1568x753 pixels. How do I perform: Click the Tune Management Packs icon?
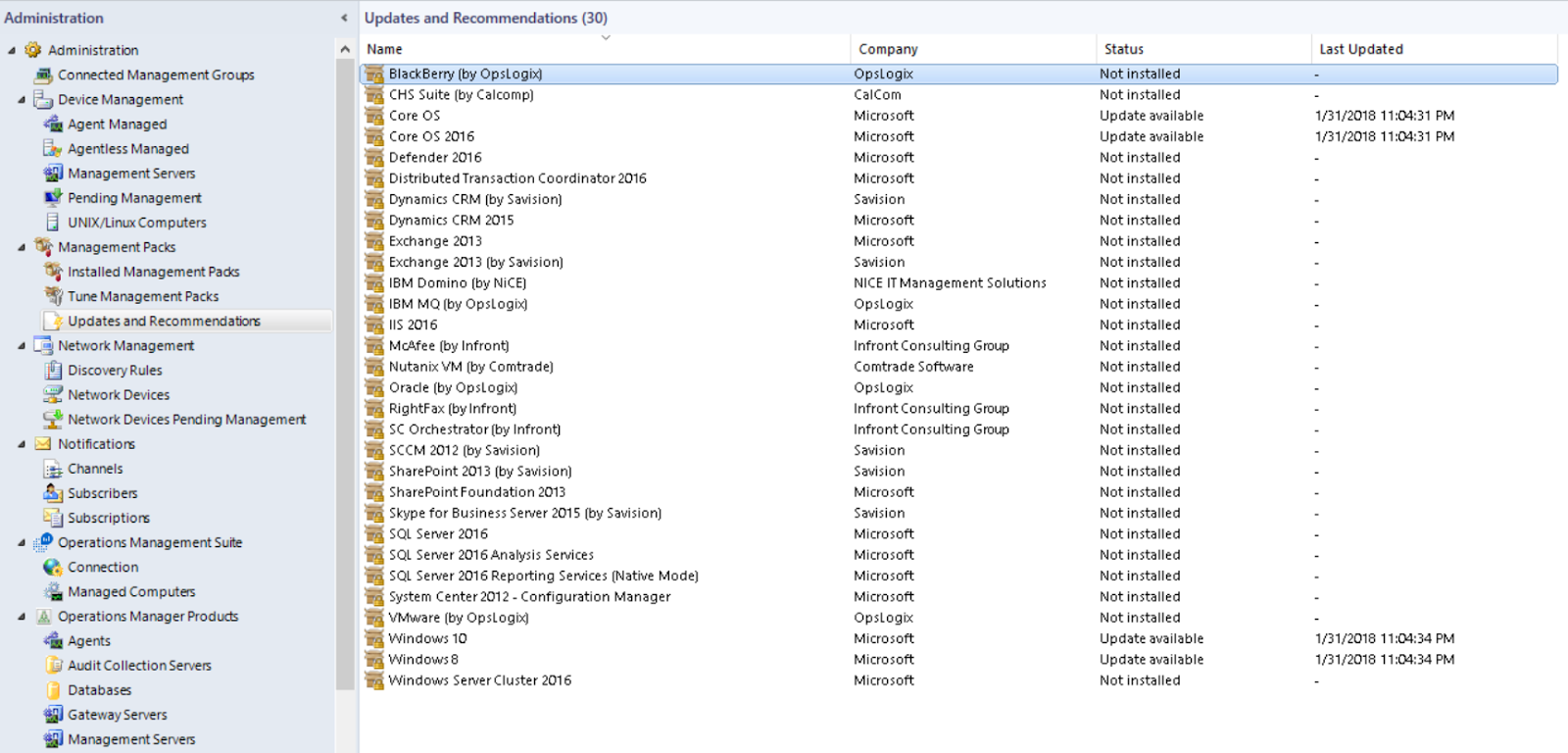point(53,295)
